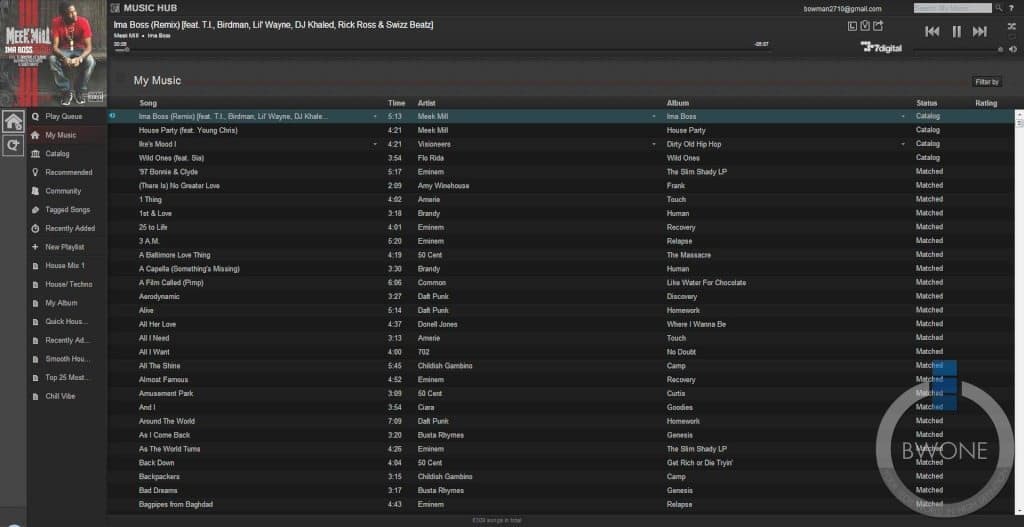This screenshot has width=1024, height=527.
Task: Click the search magnifier icon
Action: coord(999,8)
